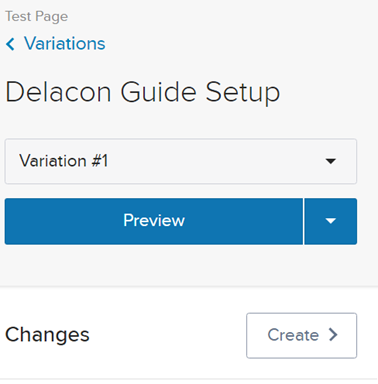Screen dimensions: 378x384
Task: Click the back chevron beside Variations
Action: click(x=10, y=44)
